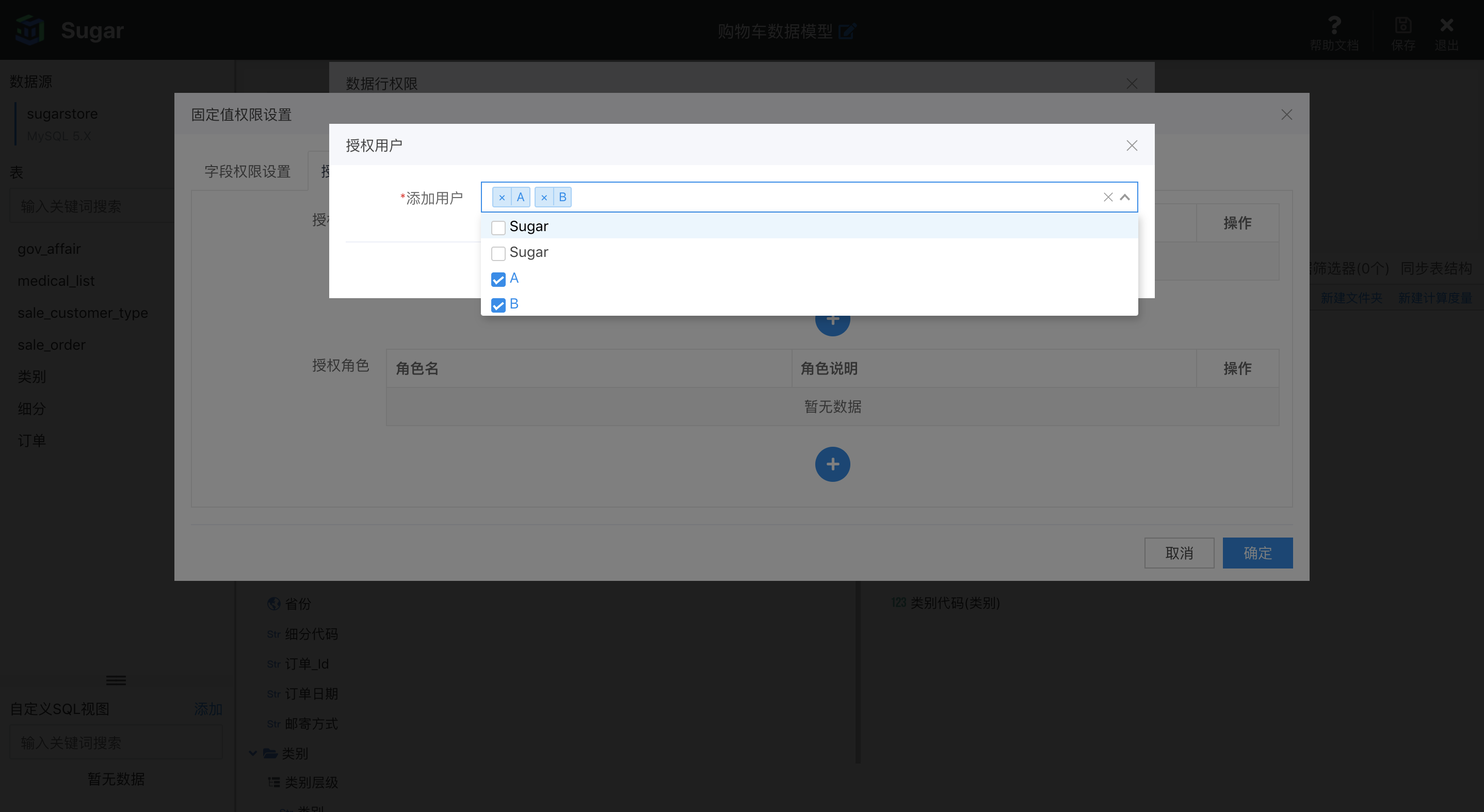The width and height of the screenshot is (1484, 812).
Task: Uncheck user A checkbox
Action: coord(498,279)
